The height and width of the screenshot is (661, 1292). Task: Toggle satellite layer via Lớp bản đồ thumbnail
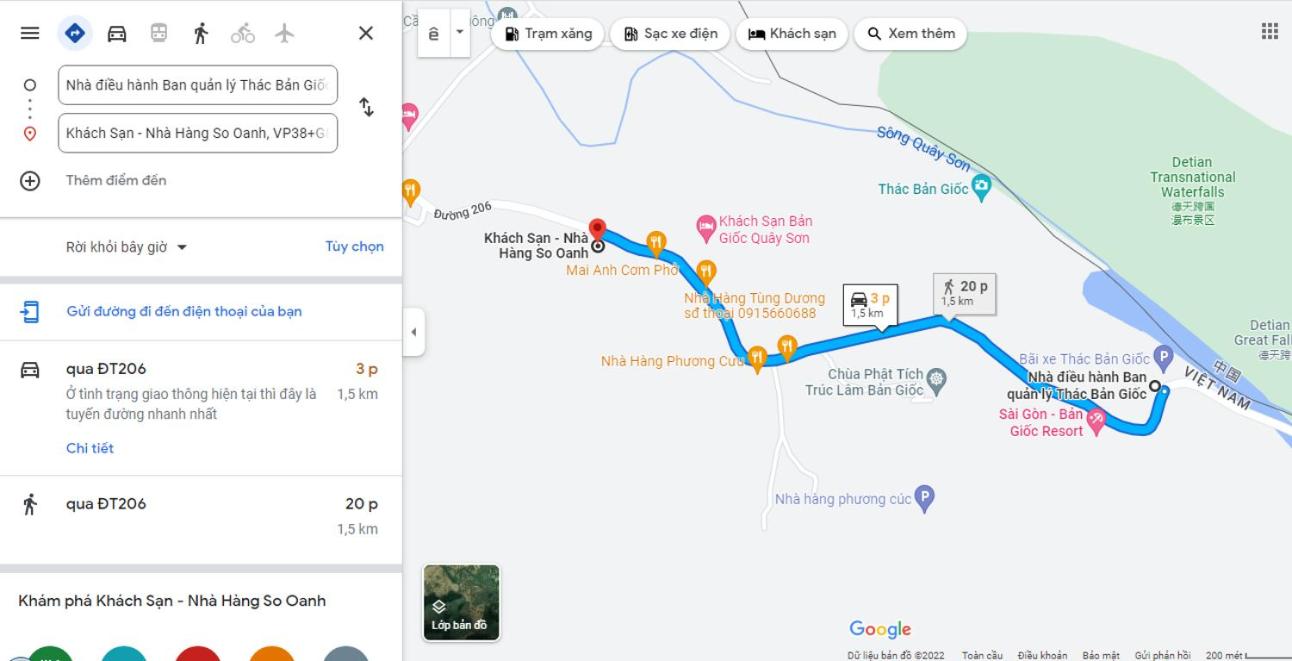(461, 602)
